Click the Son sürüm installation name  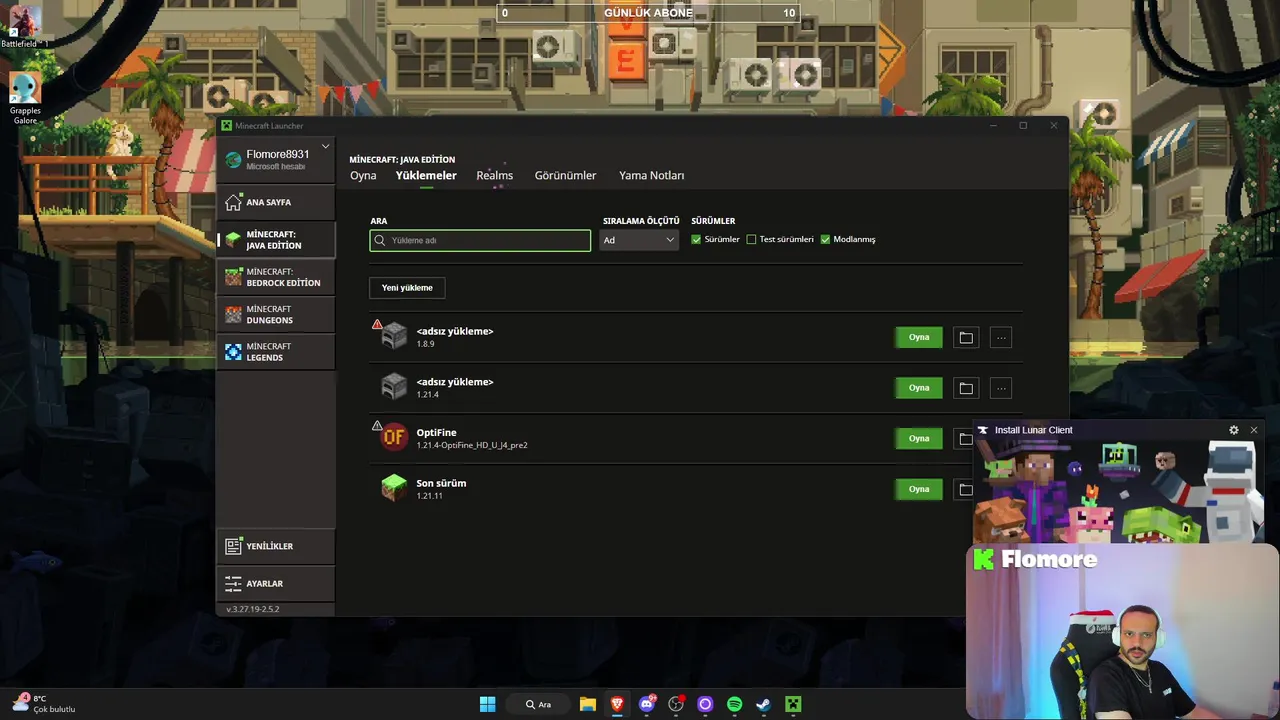click(441, 483)
